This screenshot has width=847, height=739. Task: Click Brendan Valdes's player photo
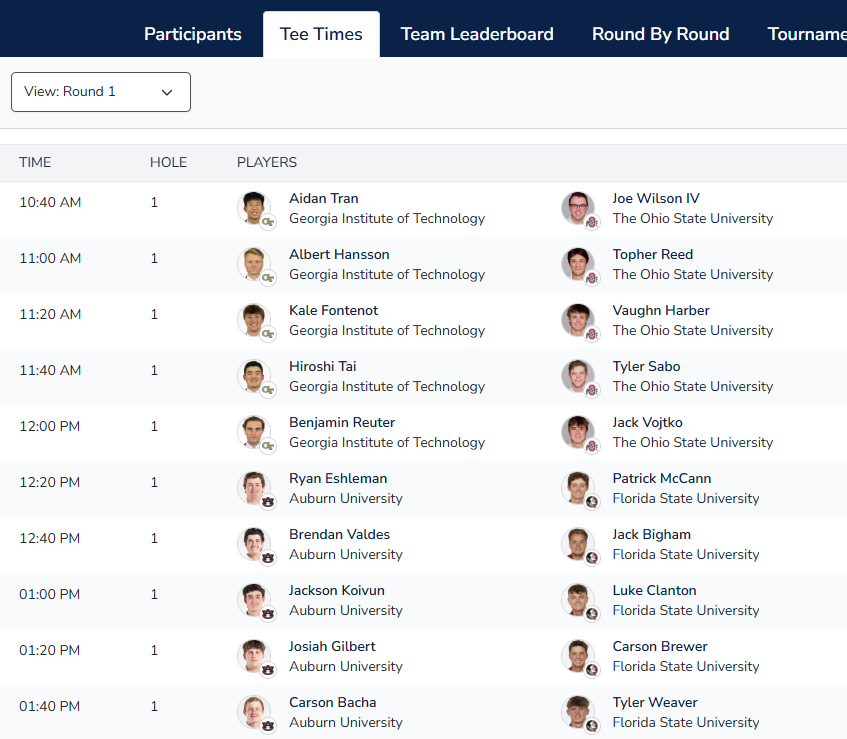[254, 544]
